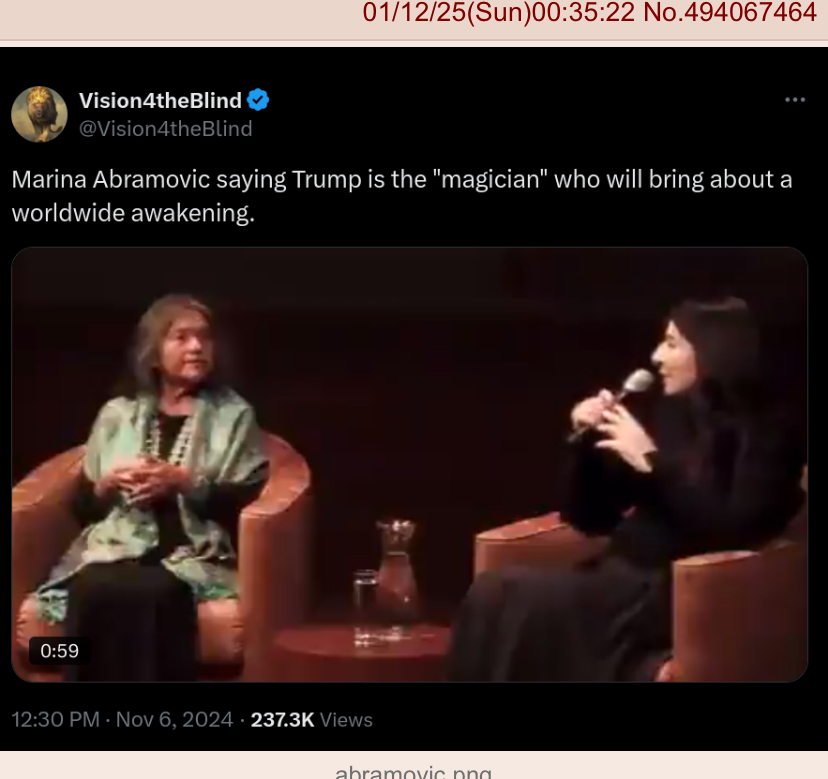Click the 0:59 video duration badge
Image resolution: width=828 pixels, height=779 pixels.
59,651
